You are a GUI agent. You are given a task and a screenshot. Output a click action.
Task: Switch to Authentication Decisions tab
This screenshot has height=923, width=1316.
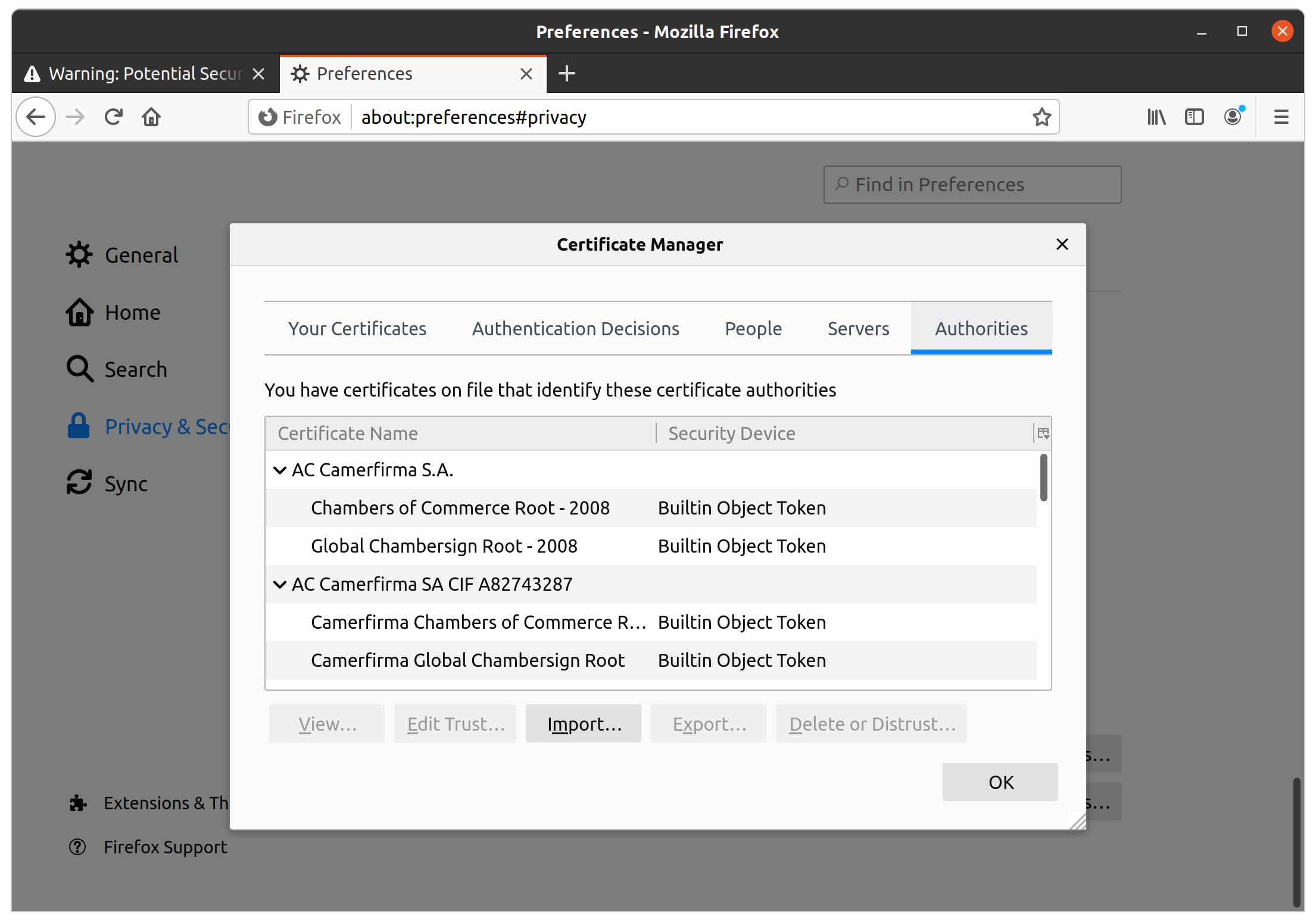point(575,329)
